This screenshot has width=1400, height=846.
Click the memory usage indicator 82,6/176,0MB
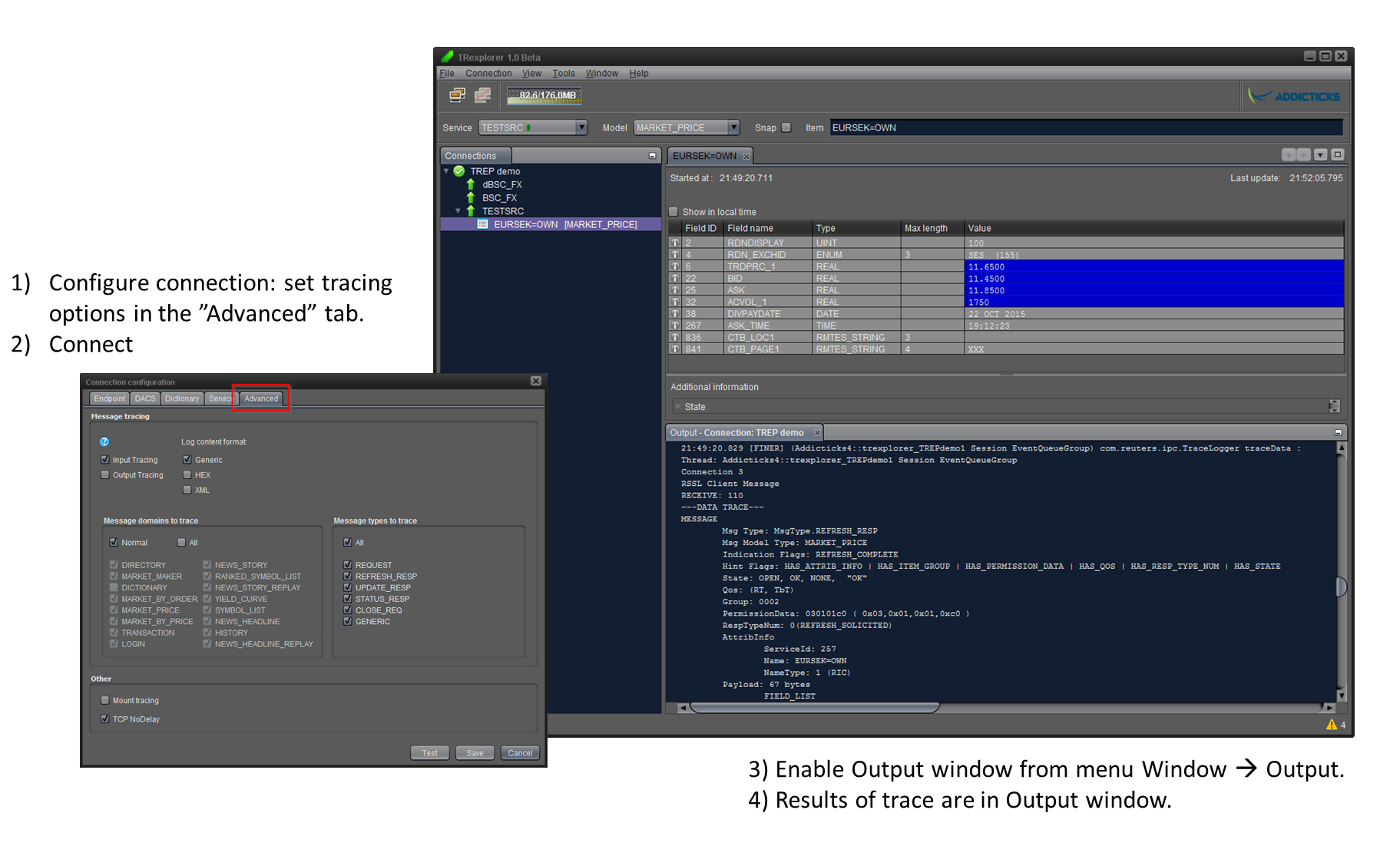[544, 95]
